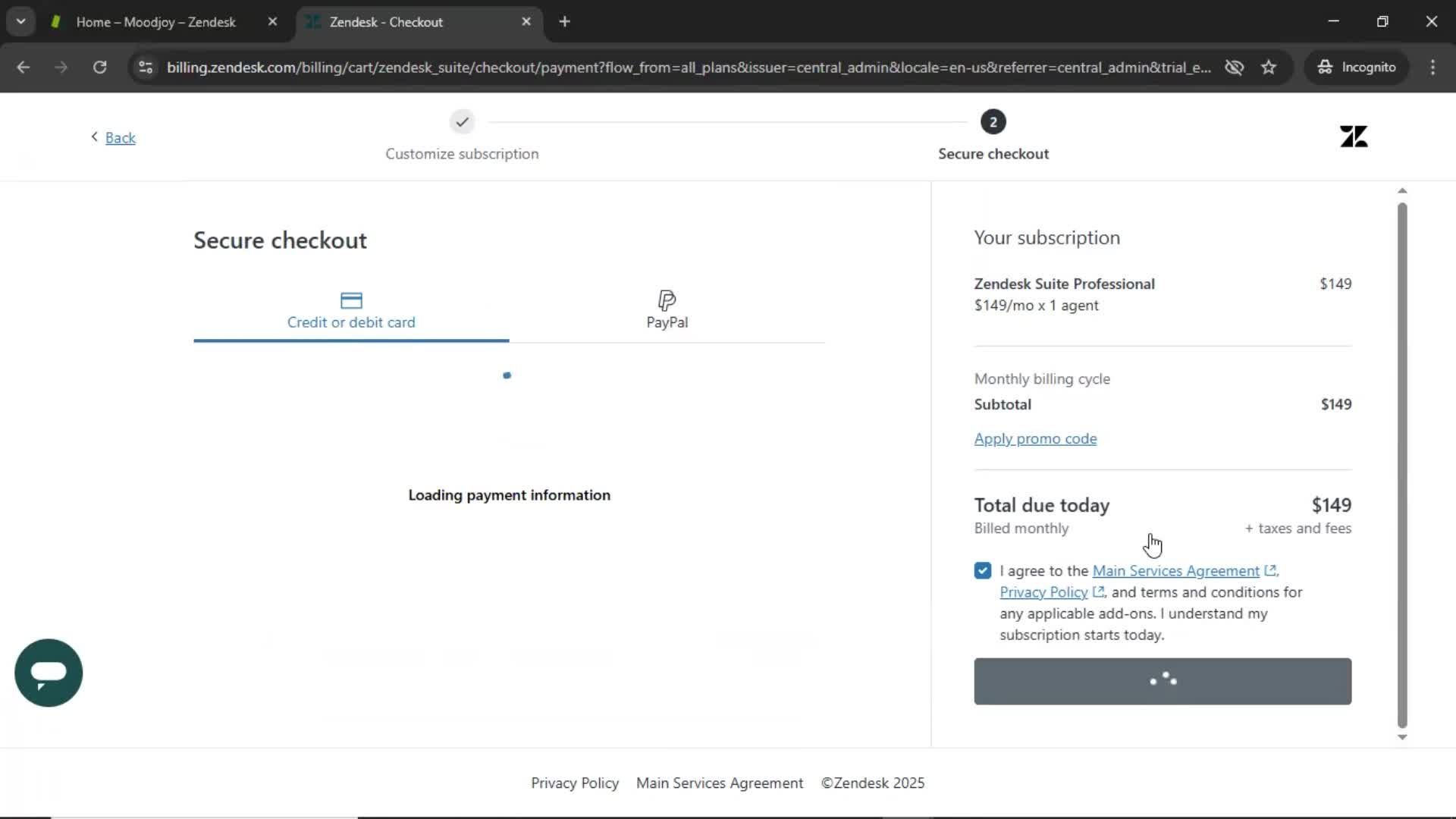
Task: Click Apply promo code link
Action: point(1035,438)
